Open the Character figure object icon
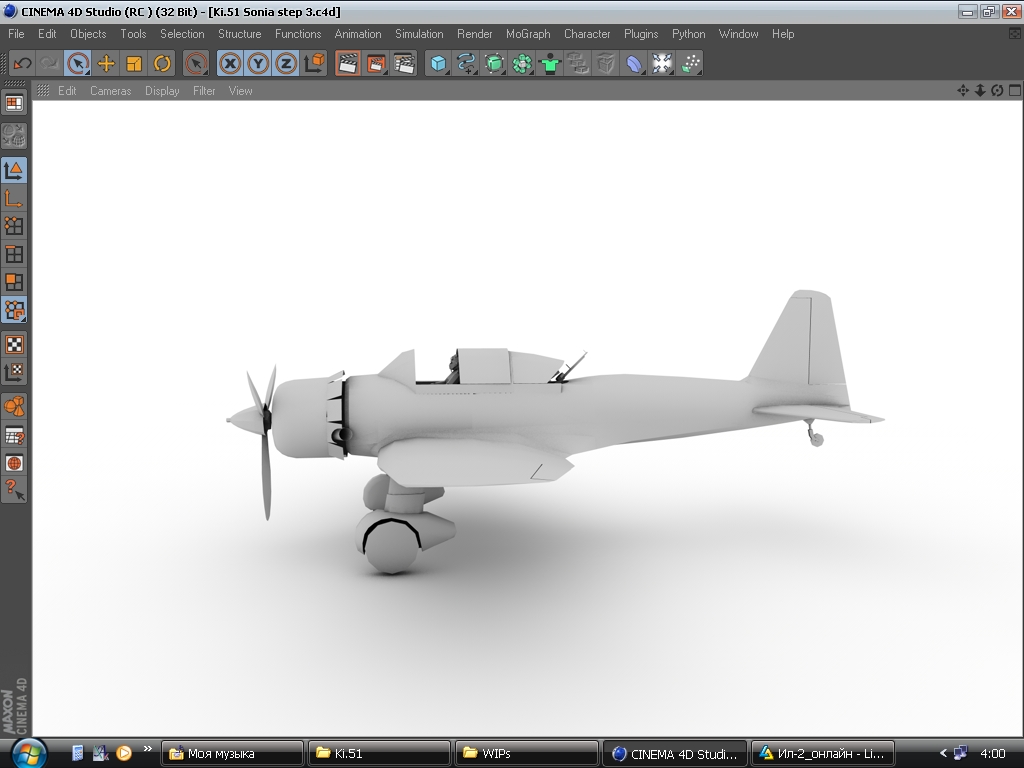Image resolution: width=1024 pixels, height=768 pixels. [x=550, y=64]
